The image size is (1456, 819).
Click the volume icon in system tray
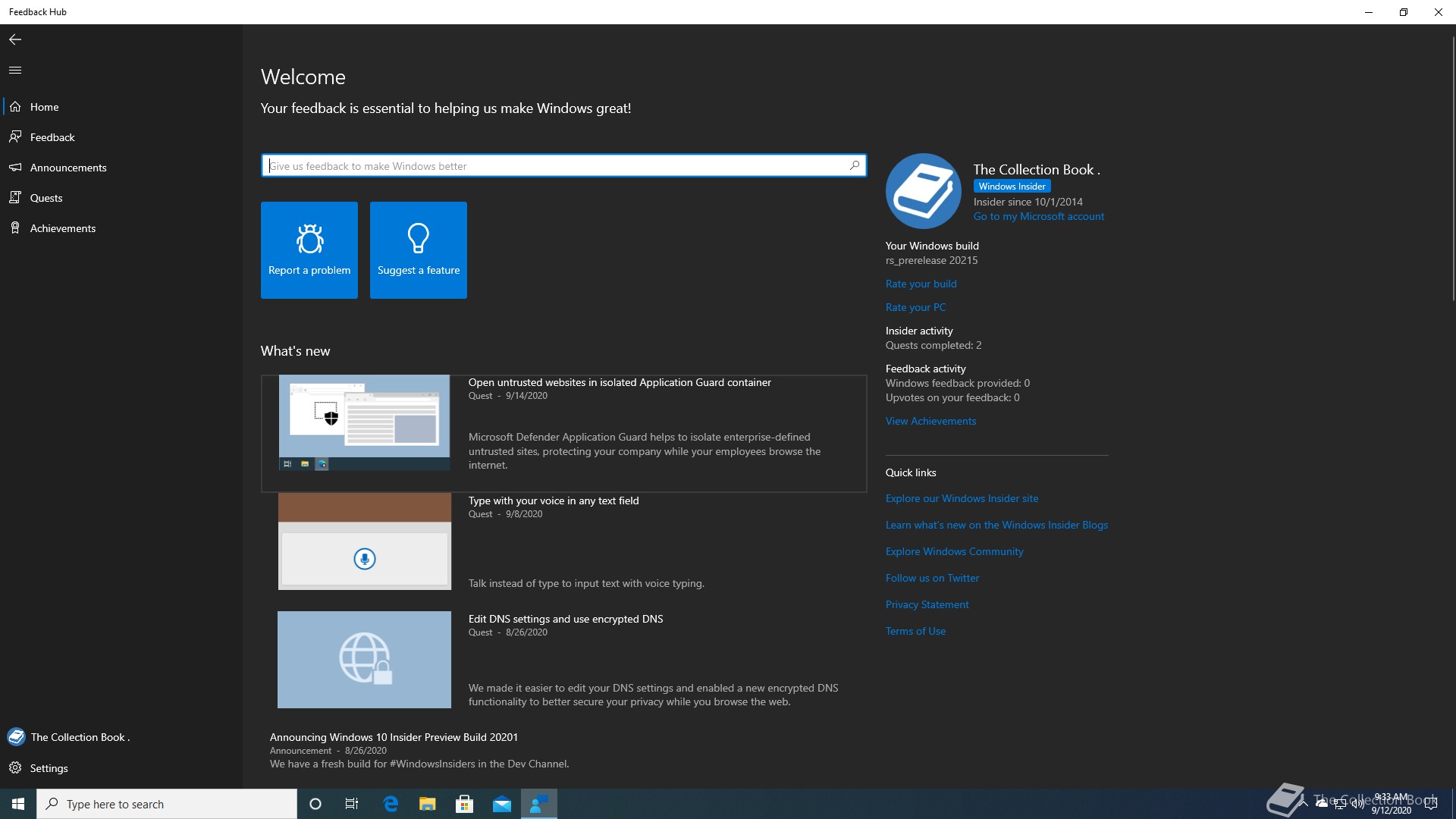(1357, 804)
